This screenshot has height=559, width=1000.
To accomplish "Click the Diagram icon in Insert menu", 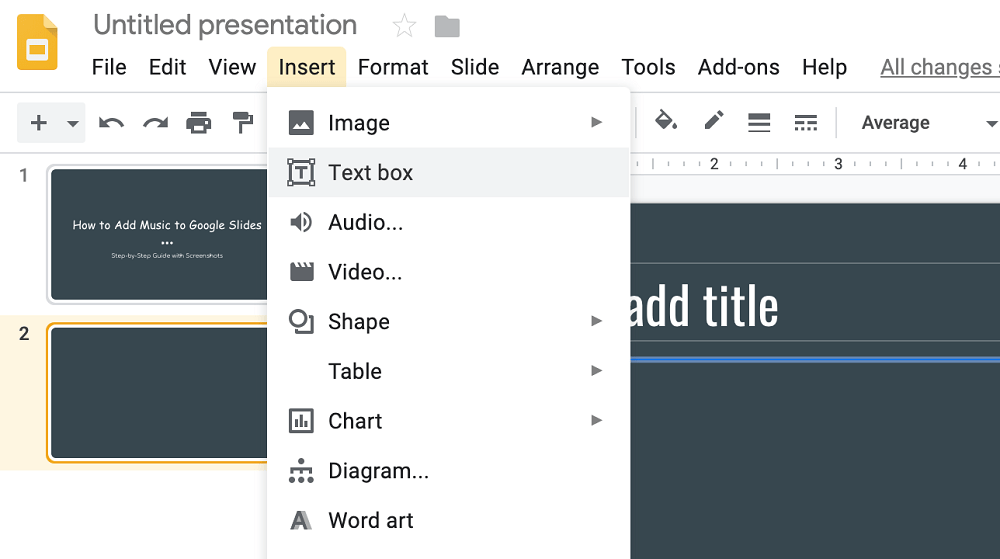I will tap(301, 470).
